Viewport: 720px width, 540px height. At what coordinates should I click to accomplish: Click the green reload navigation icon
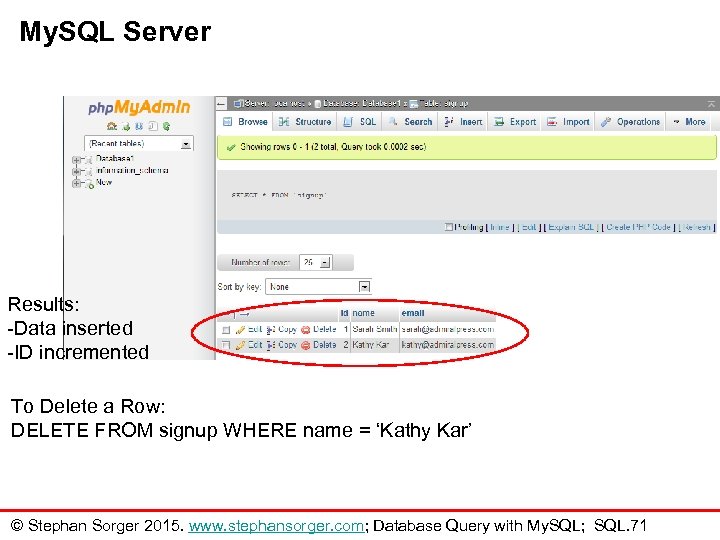(x=166, y=126)
